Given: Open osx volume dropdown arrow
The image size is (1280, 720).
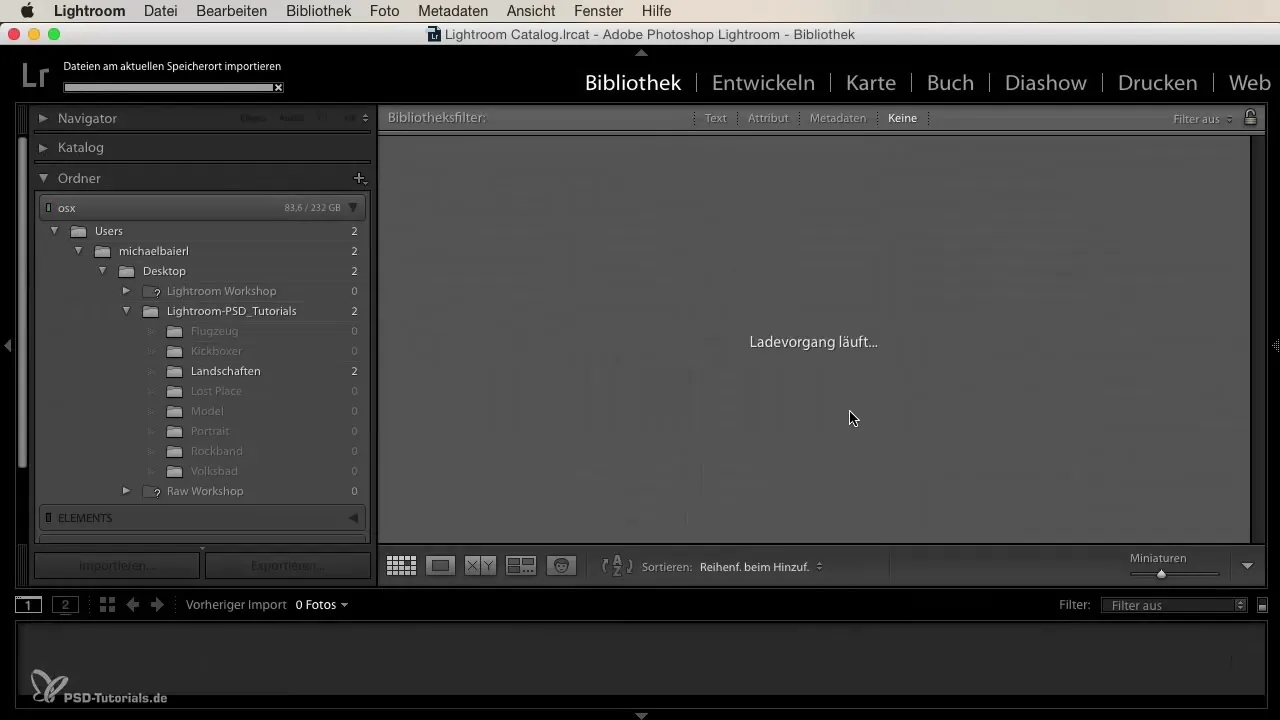Looking at the screenshot, I should (353, 208).
